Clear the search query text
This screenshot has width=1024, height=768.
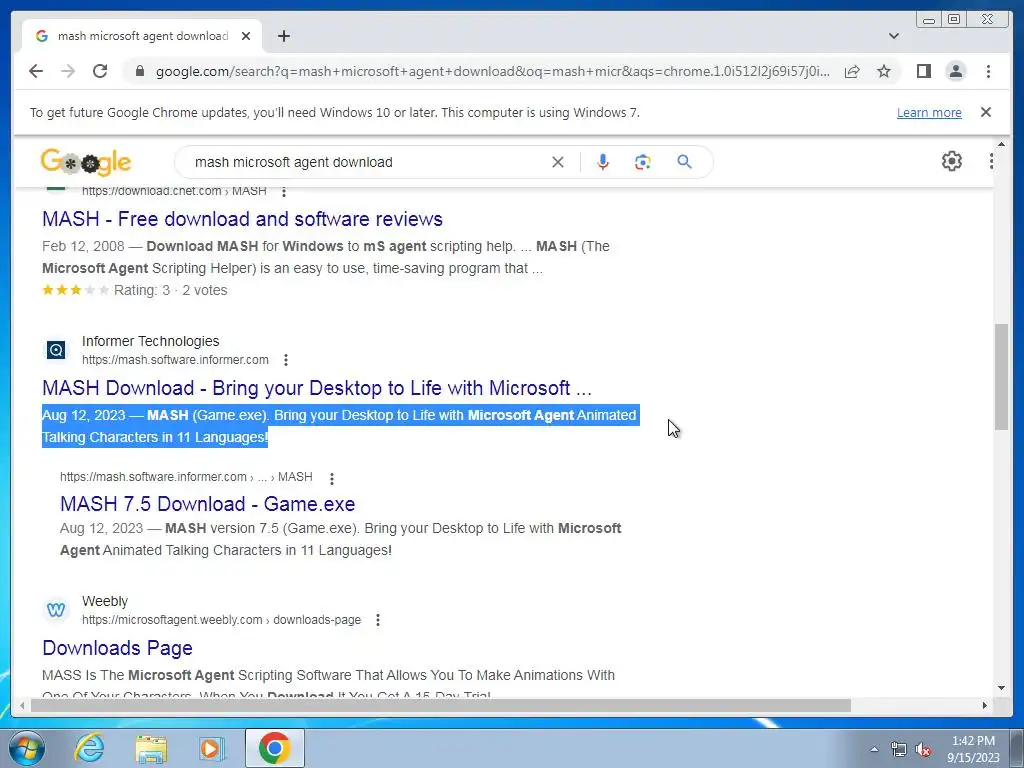(557, 162)
